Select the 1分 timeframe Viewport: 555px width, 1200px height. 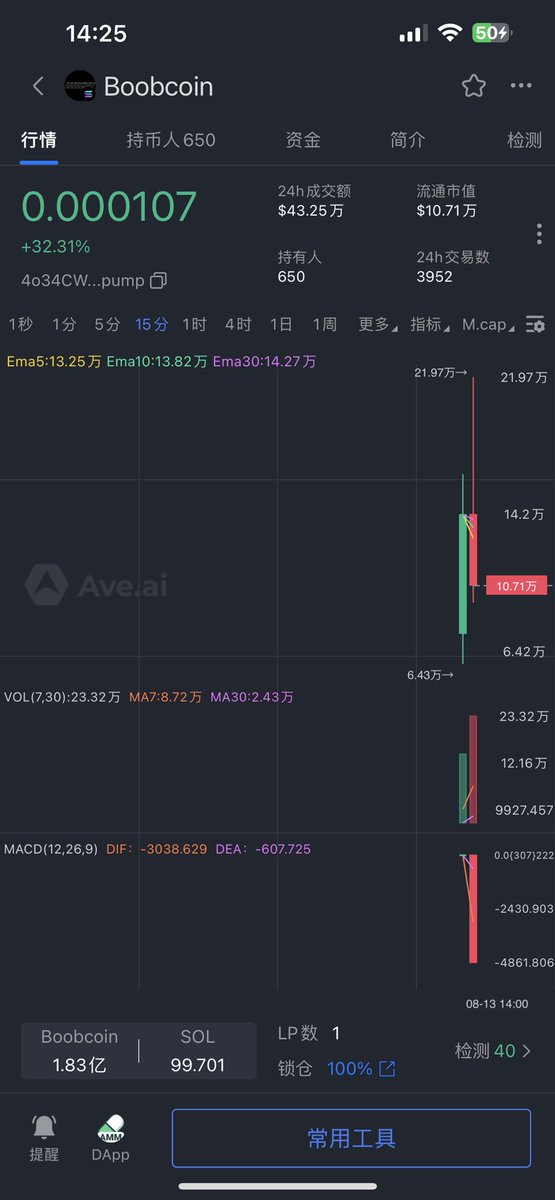pyautogui.click(x=64, y=324)
